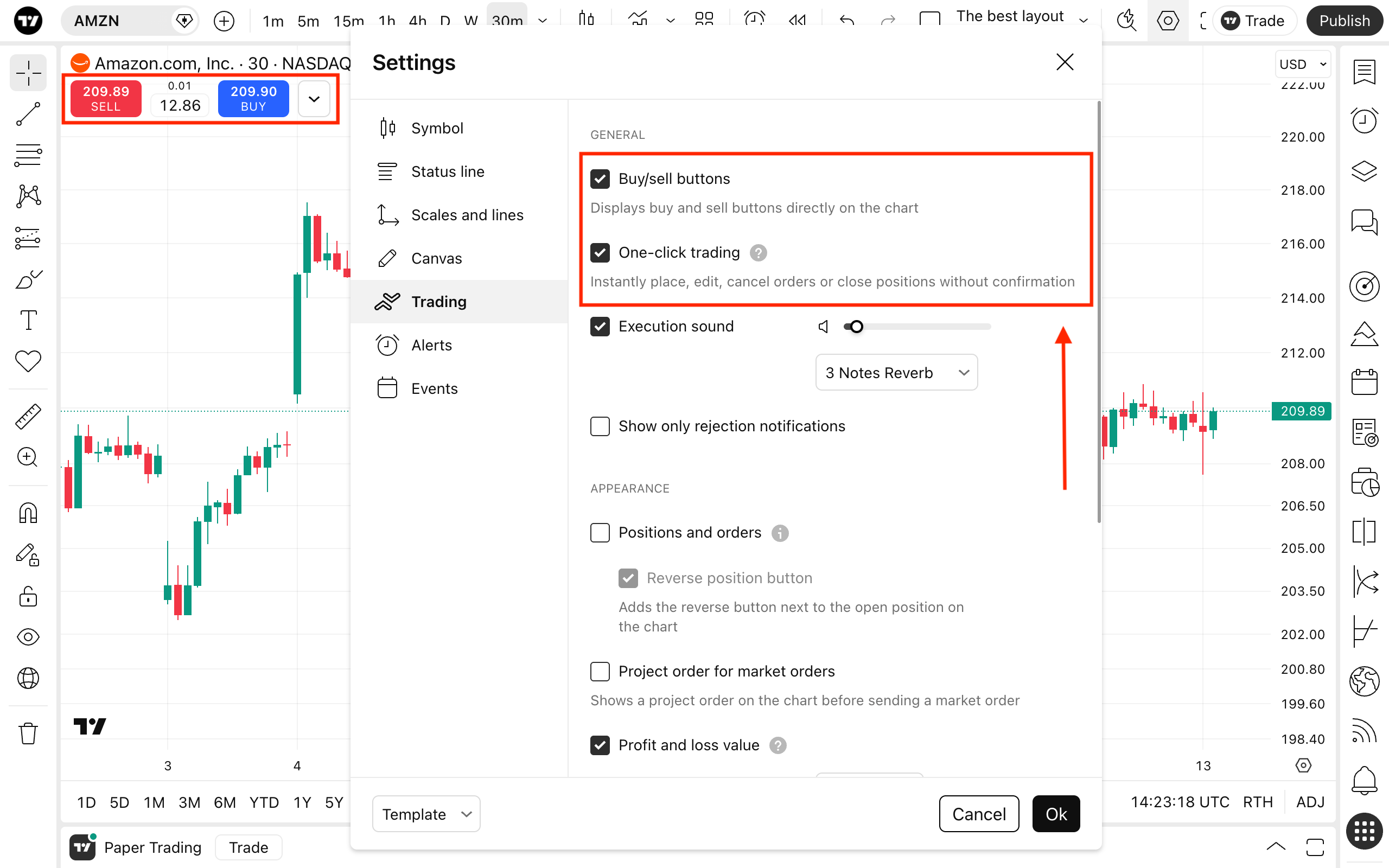Enable Show only rejection notifications

[x=600, y=426]
